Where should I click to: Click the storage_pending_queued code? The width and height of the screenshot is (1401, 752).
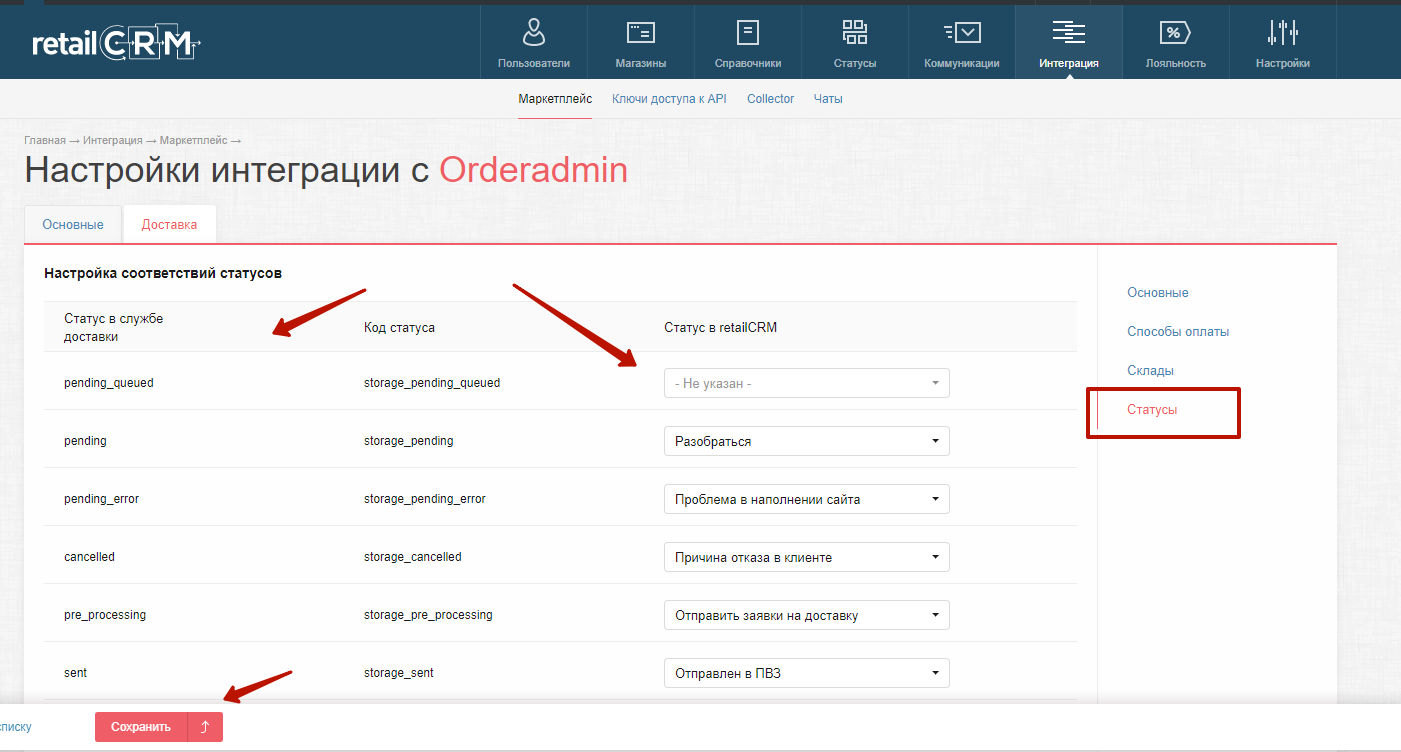(x=432, y=383)
